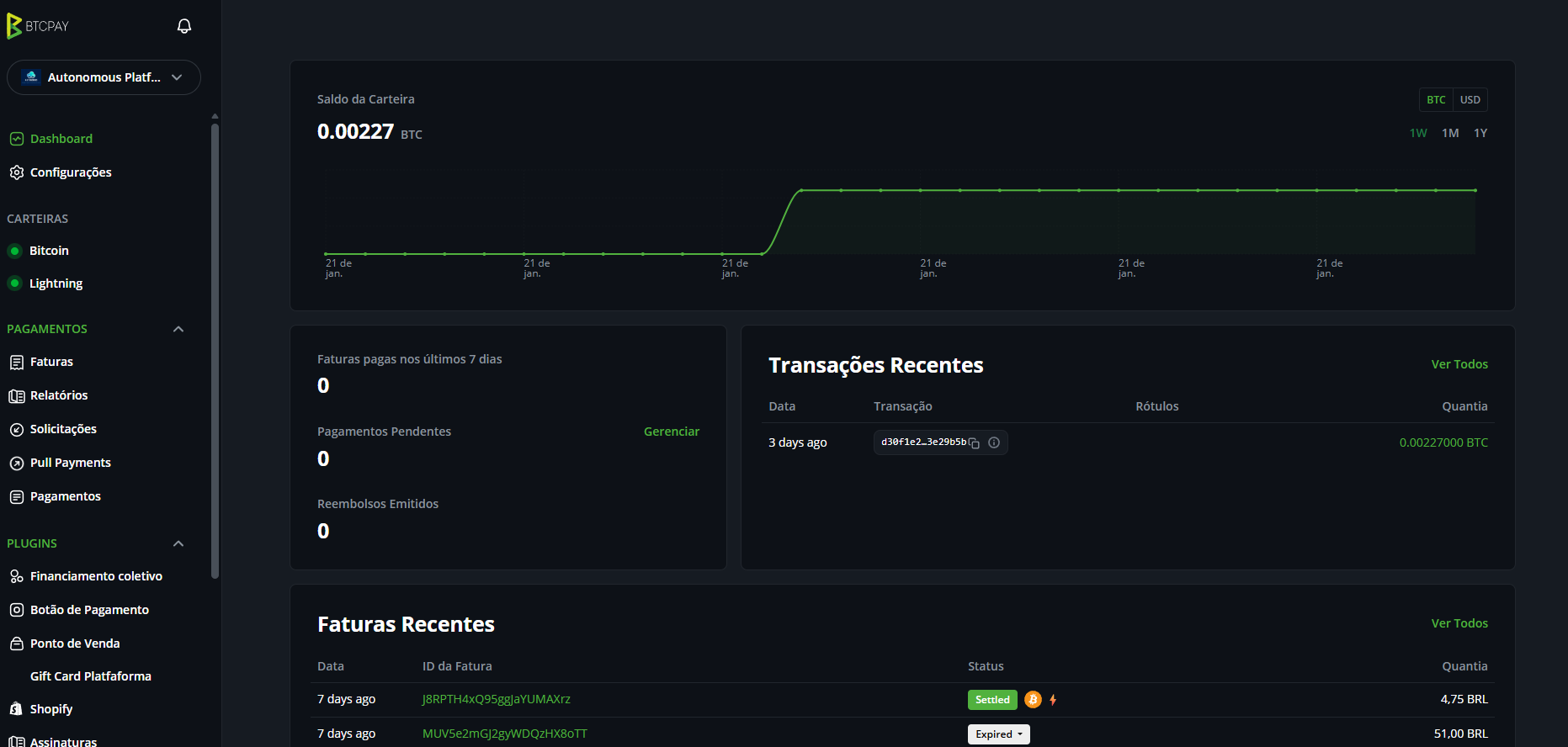Open Configurações gear icon

[16, 172]
